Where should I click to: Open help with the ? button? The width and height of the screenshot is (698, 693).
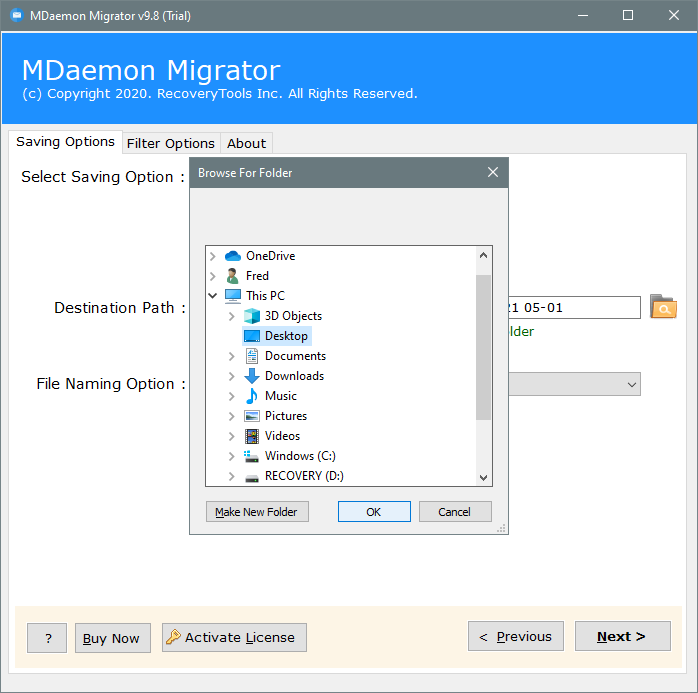[47, 638]
